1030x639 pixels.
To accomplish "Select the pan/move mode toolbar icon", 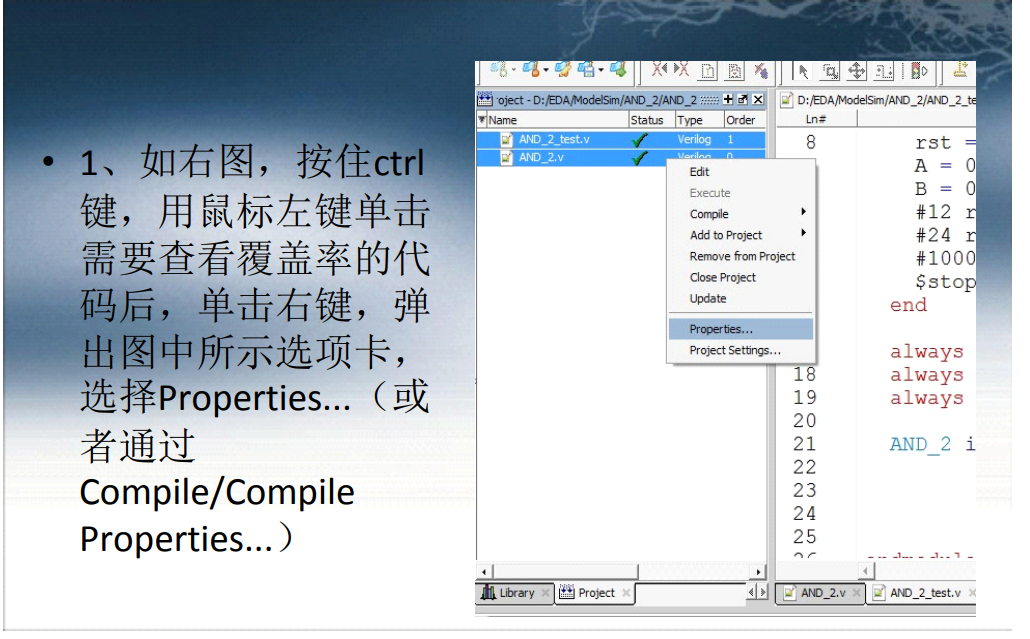I will point(858,70).
